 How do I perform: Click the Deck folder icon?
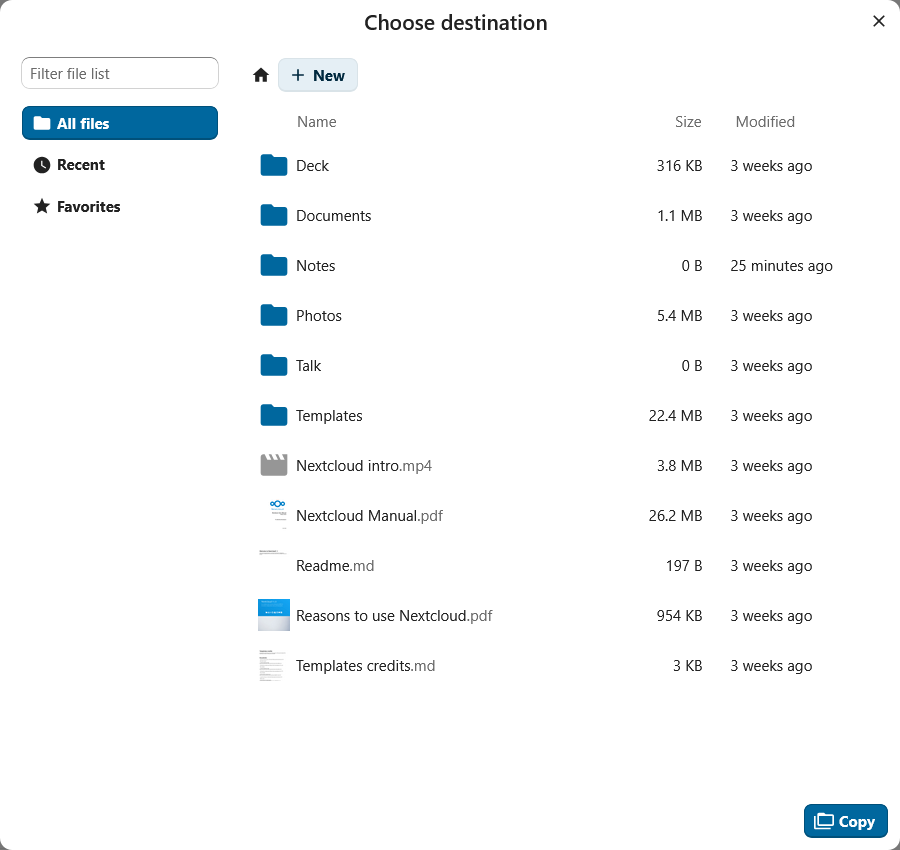tap(274, 166)
